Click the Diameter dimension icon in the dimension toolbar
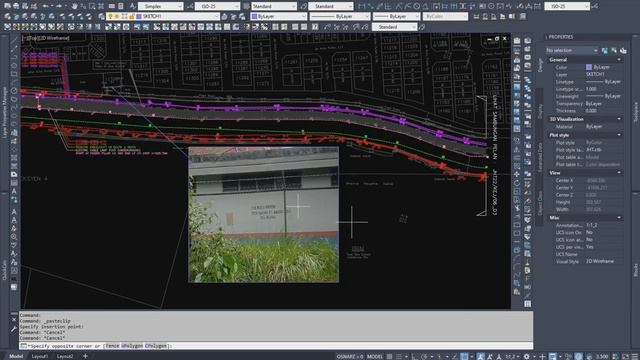This screenshot has height=360, width=640. point(417,6)
